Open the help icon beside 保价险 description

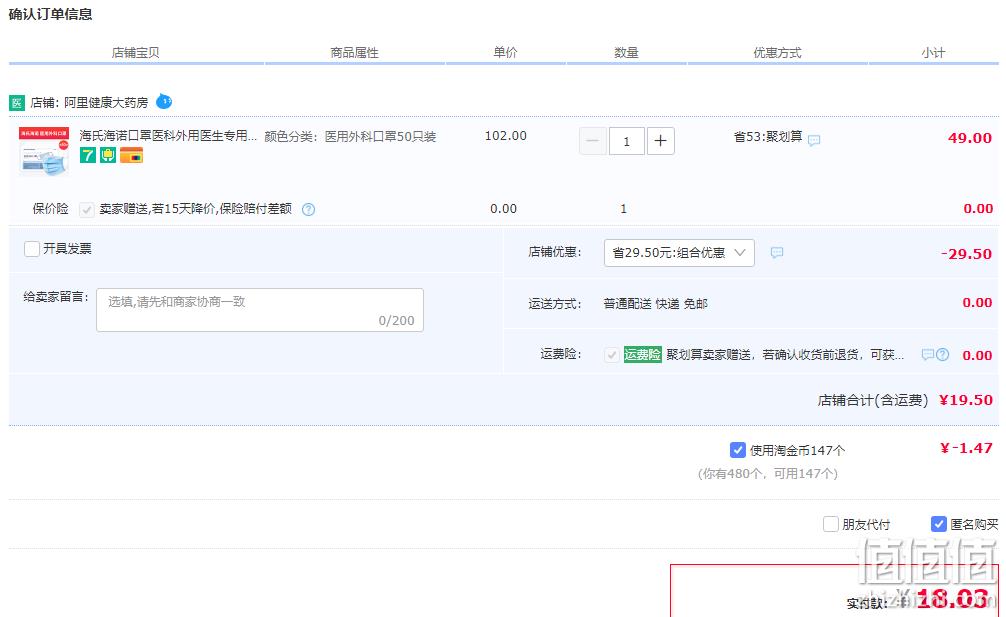(309, 209)
